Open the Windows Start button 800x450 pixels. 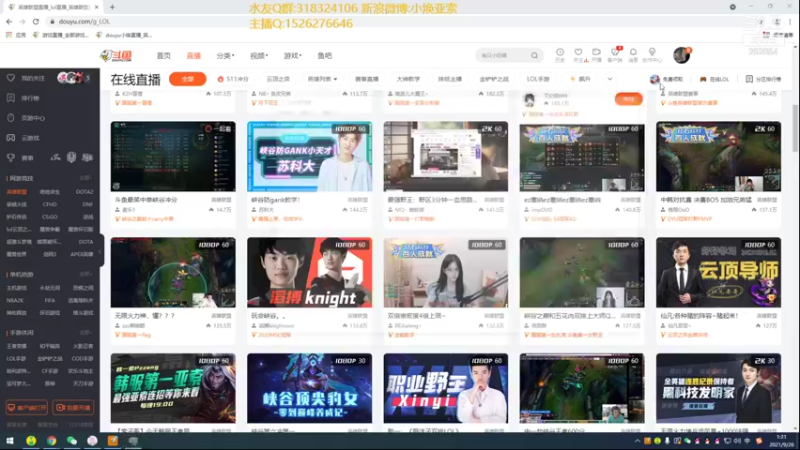point(10,441)
